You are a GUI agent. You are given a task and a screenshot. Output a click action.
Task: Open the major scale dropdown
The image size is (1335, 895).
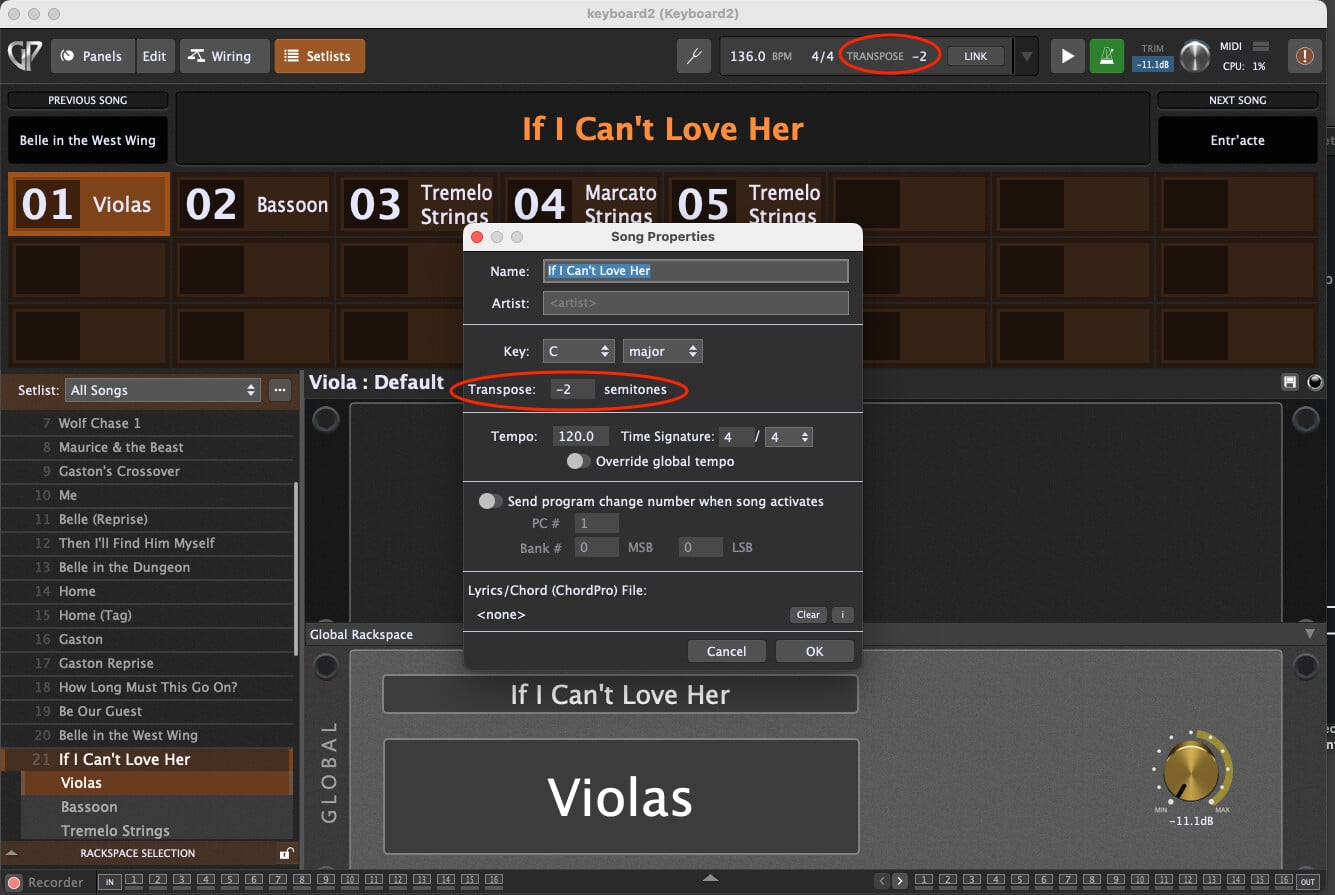662,351
